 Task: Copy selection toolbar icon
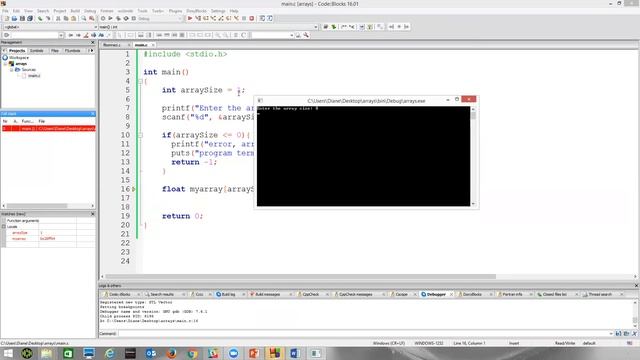coord(66,18)
